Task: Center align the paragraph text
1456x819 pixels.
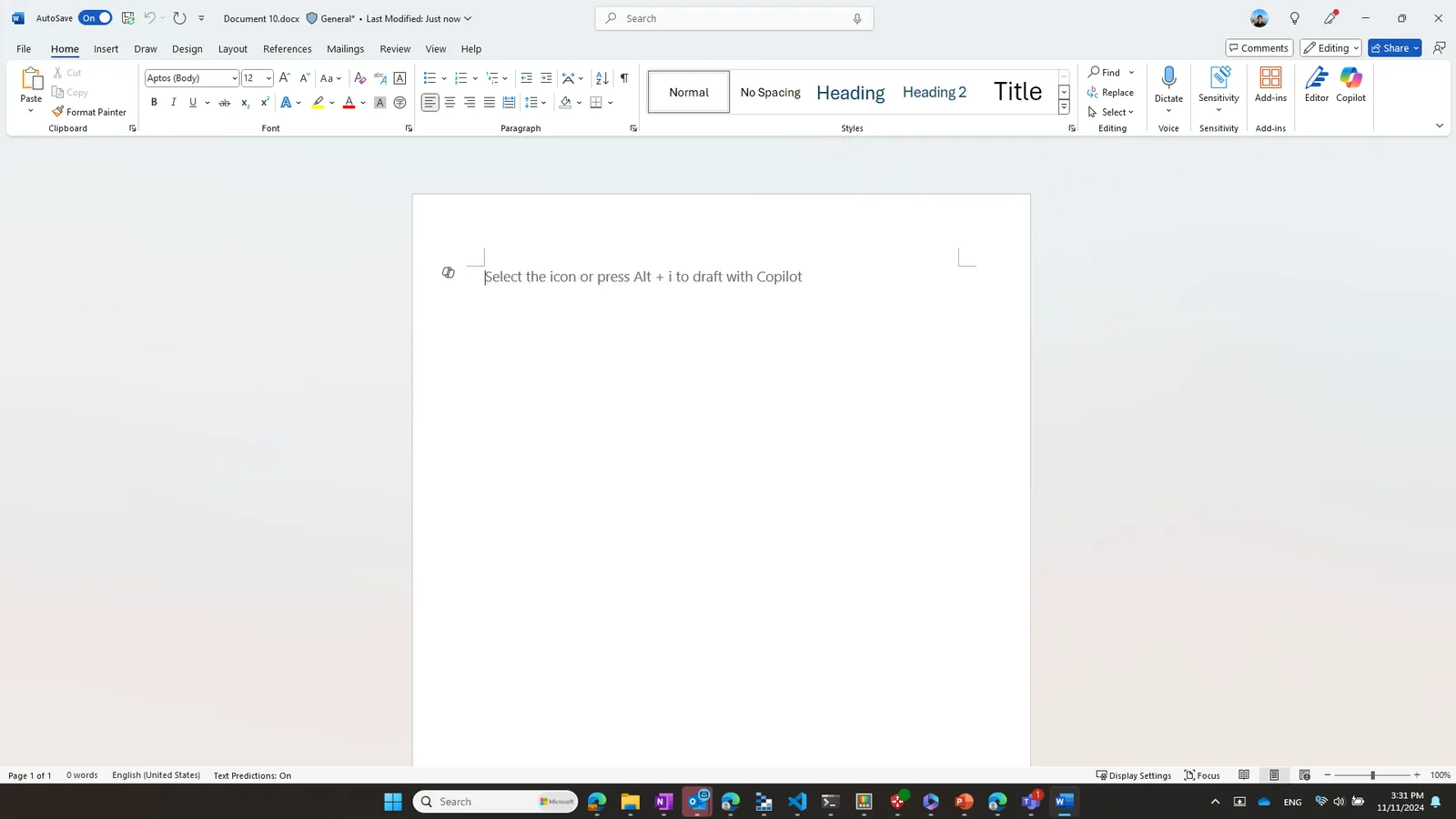Action: (450, 103)
